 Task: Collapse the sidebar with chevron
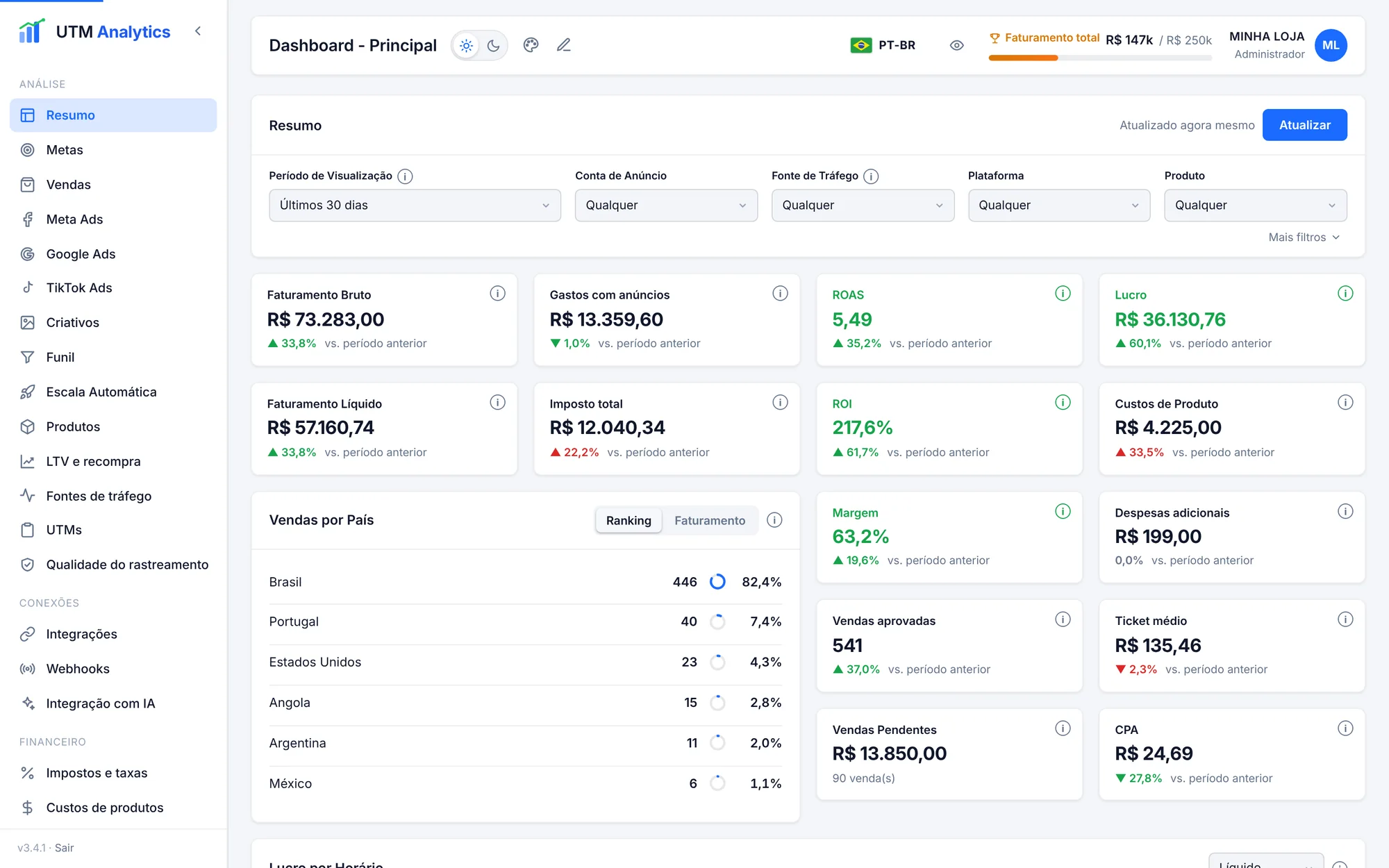[x=198, y=31]
